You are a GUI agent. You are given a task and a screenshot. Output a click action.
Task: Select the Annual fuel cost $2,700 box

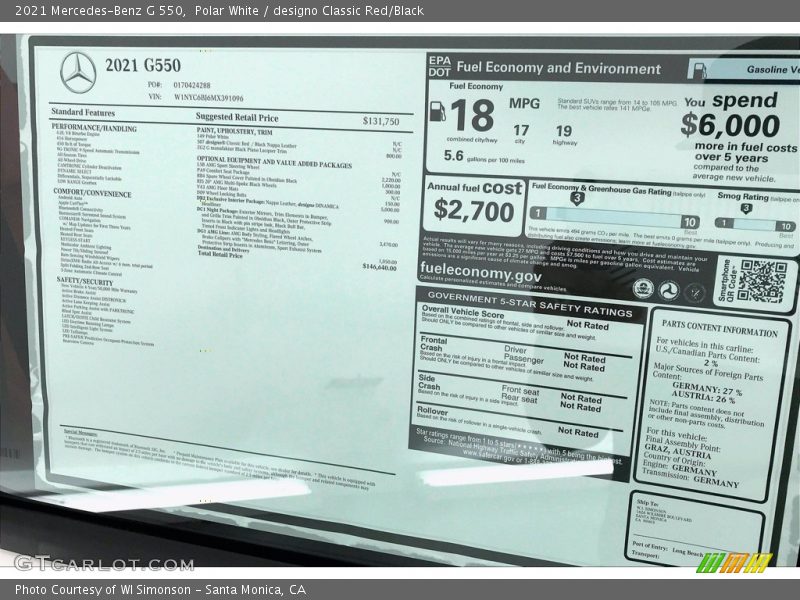[474, 206]
